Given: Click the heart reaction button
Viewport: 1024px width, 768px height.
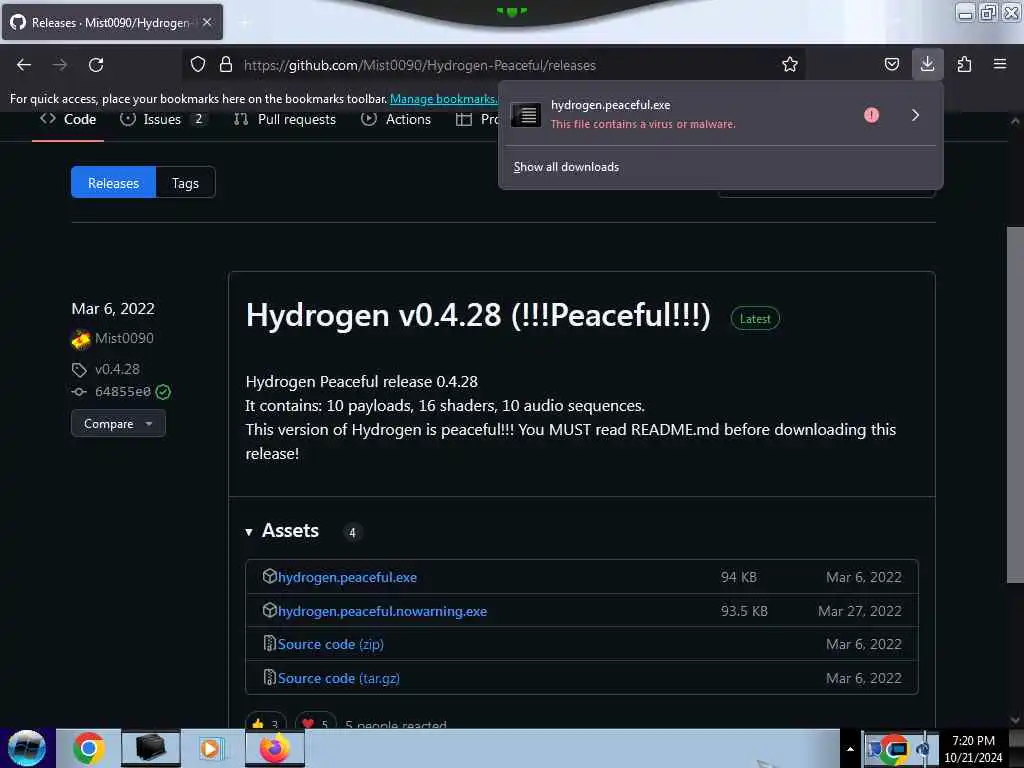Looking at the screenshot, I should click(315, 721).
